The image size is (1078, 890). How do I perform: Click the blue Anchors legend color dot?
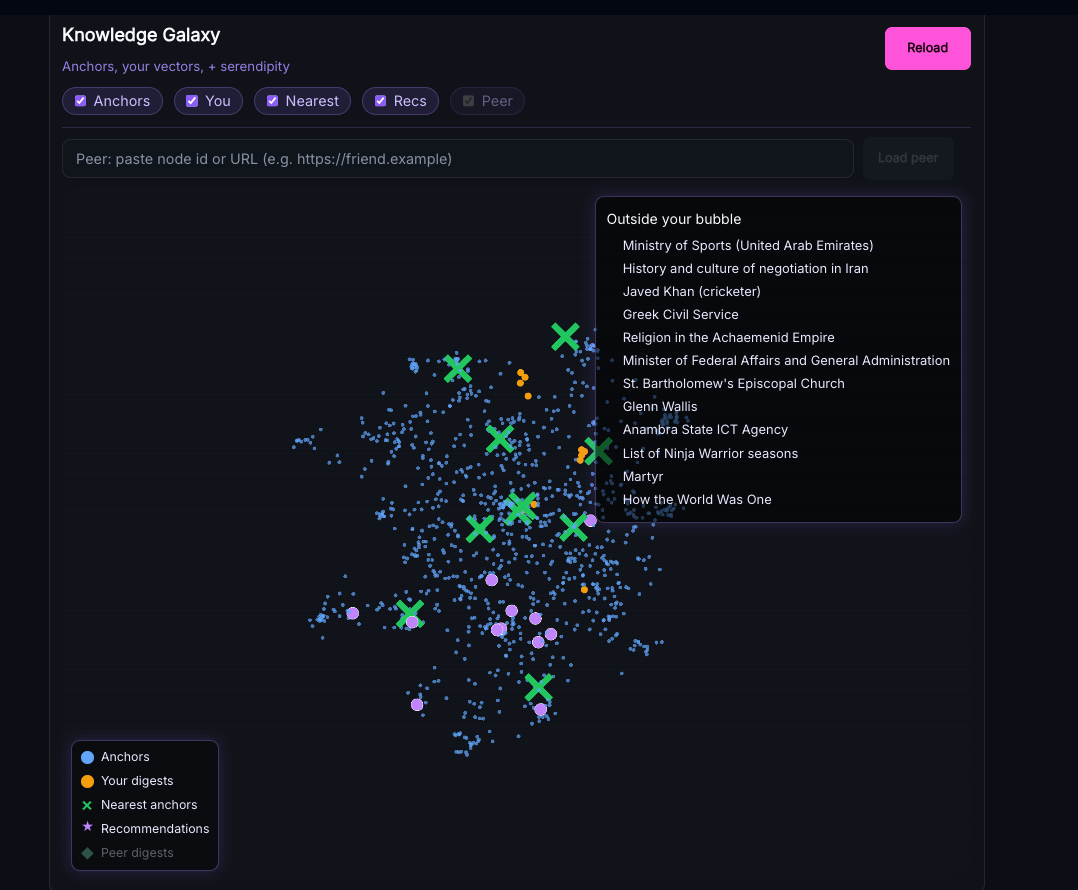(87, 757)
